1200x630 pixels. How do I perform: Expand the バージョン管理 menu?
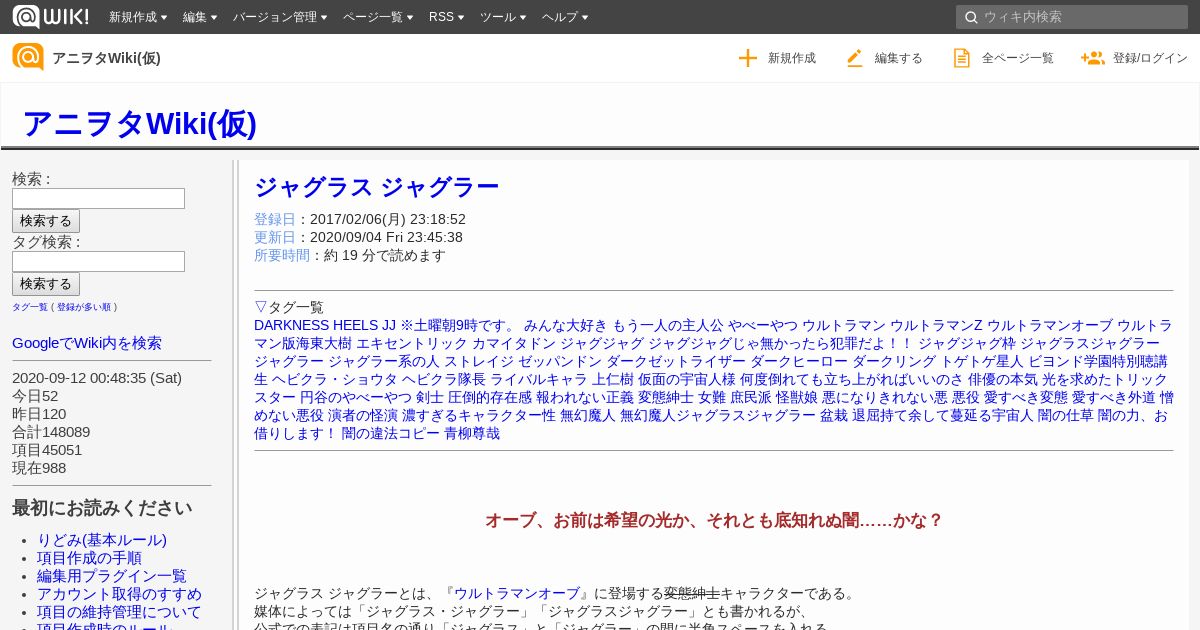pyautogui.click(x=281, y=17)
